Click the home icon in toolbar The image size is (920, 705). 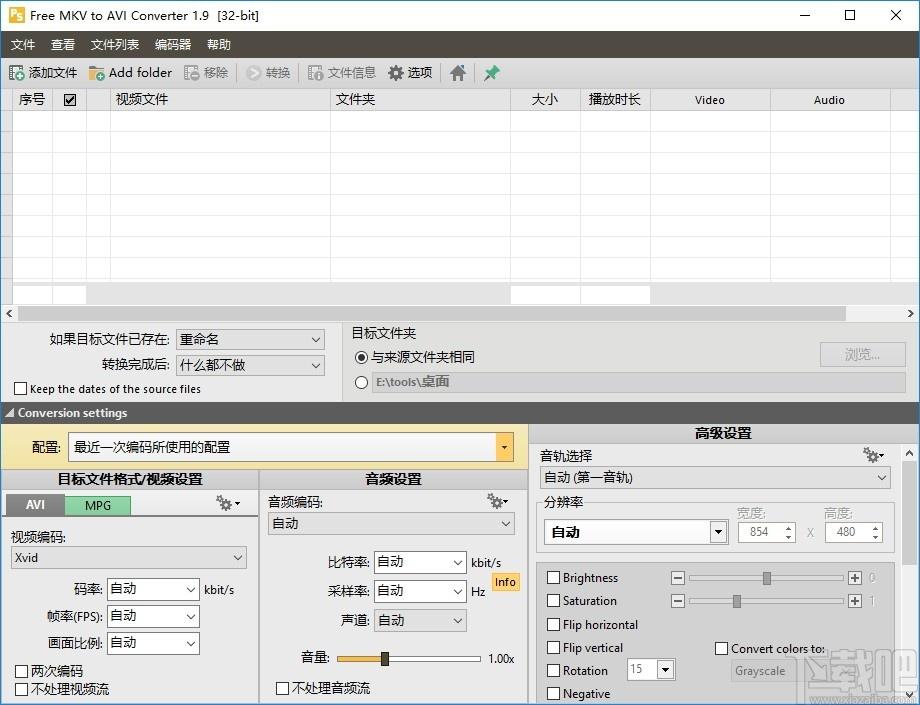pos(458,73)
